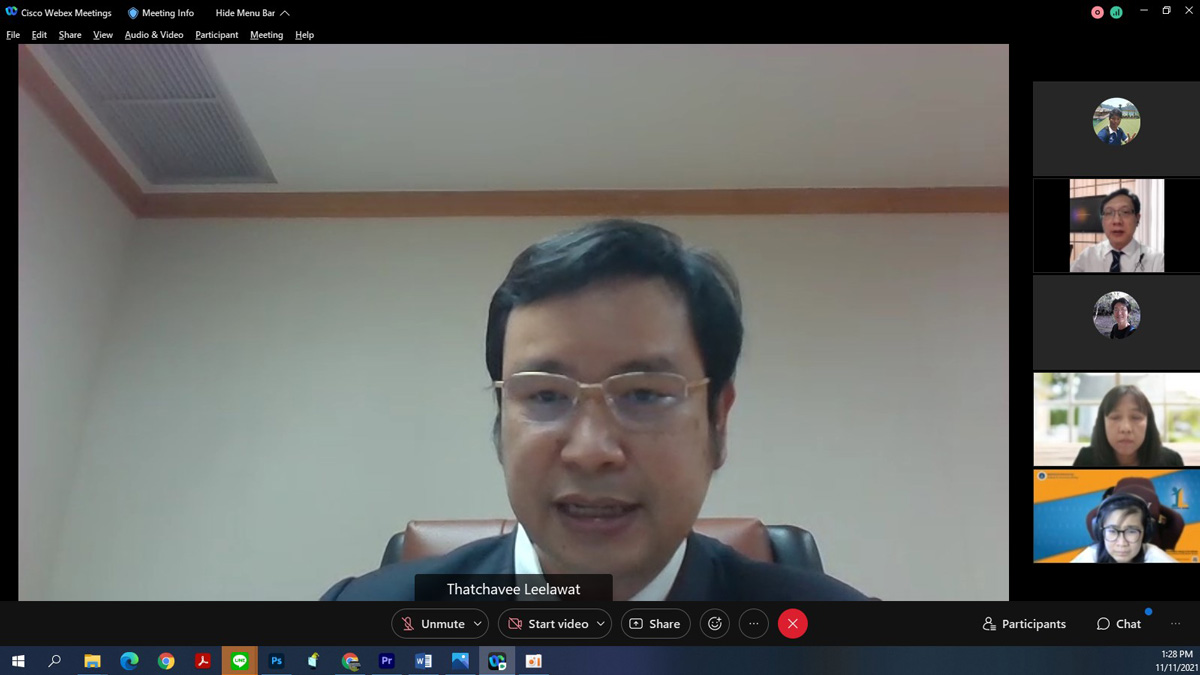
Task: Open the more options ellipsis button
Action: [x=754, y=624]
